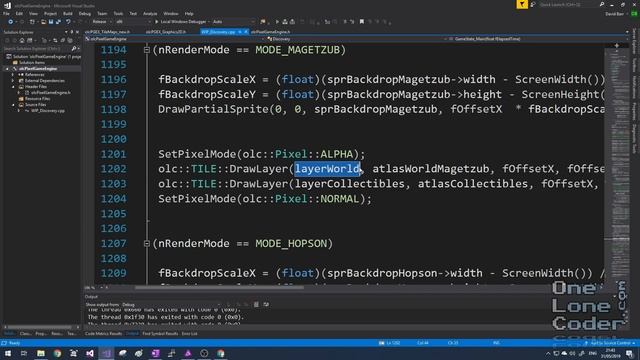The image size is (640, 360).
Task: Select WIP_Discovery.cpp in the tree
Action: point(46,111)
